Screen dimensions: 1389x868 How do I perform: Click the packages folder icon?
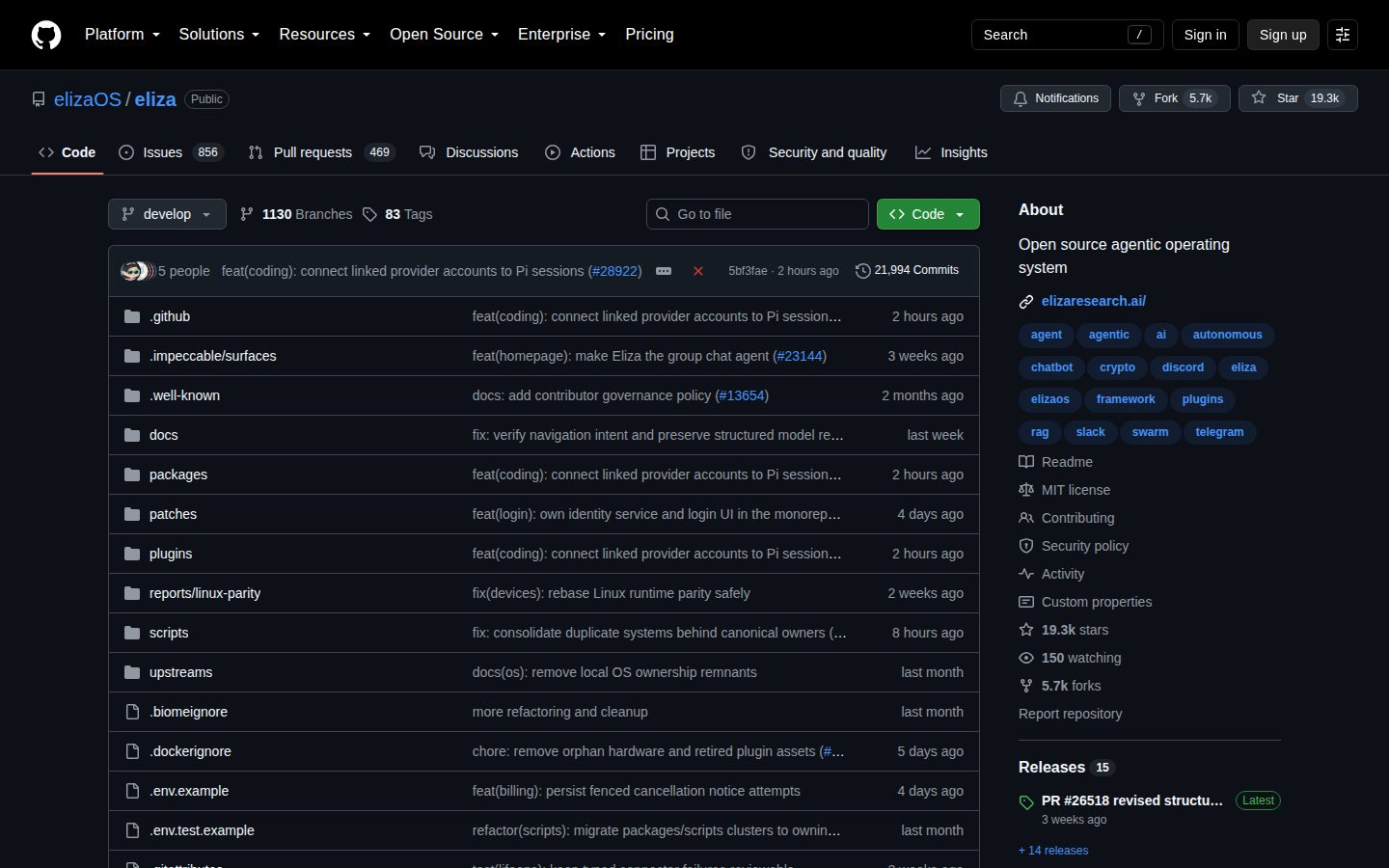point(132,475)
